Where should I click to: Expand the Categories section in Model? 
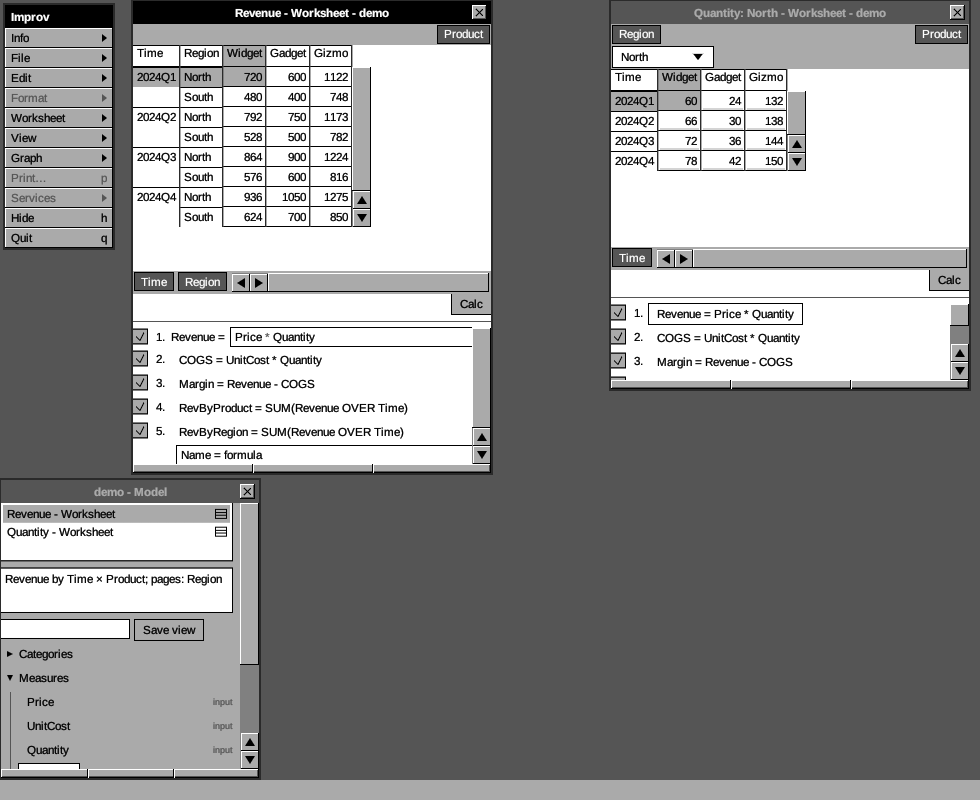click(x=10, y=654)
